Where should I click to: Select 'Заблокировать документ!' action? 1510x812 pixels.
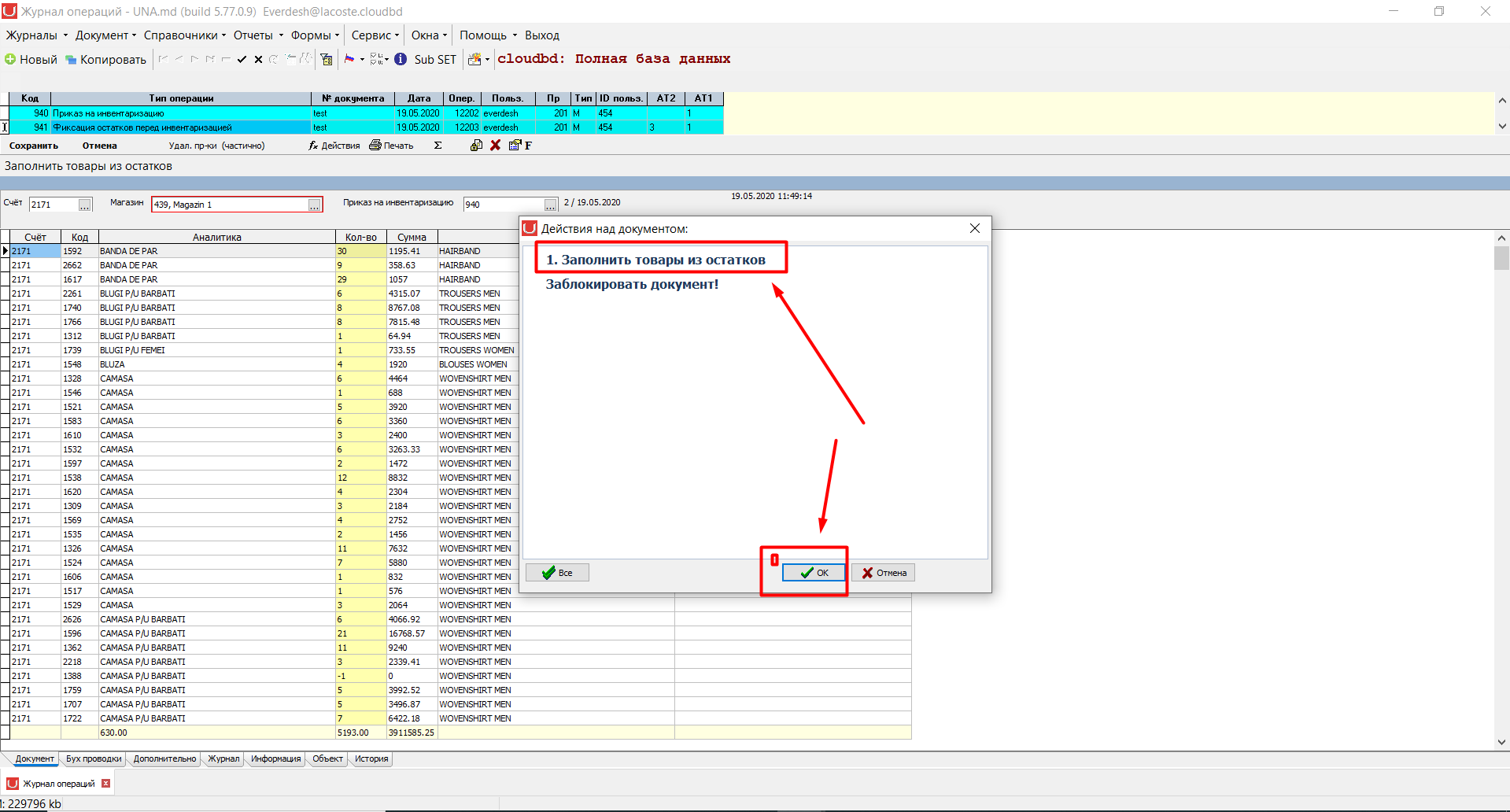632,285
